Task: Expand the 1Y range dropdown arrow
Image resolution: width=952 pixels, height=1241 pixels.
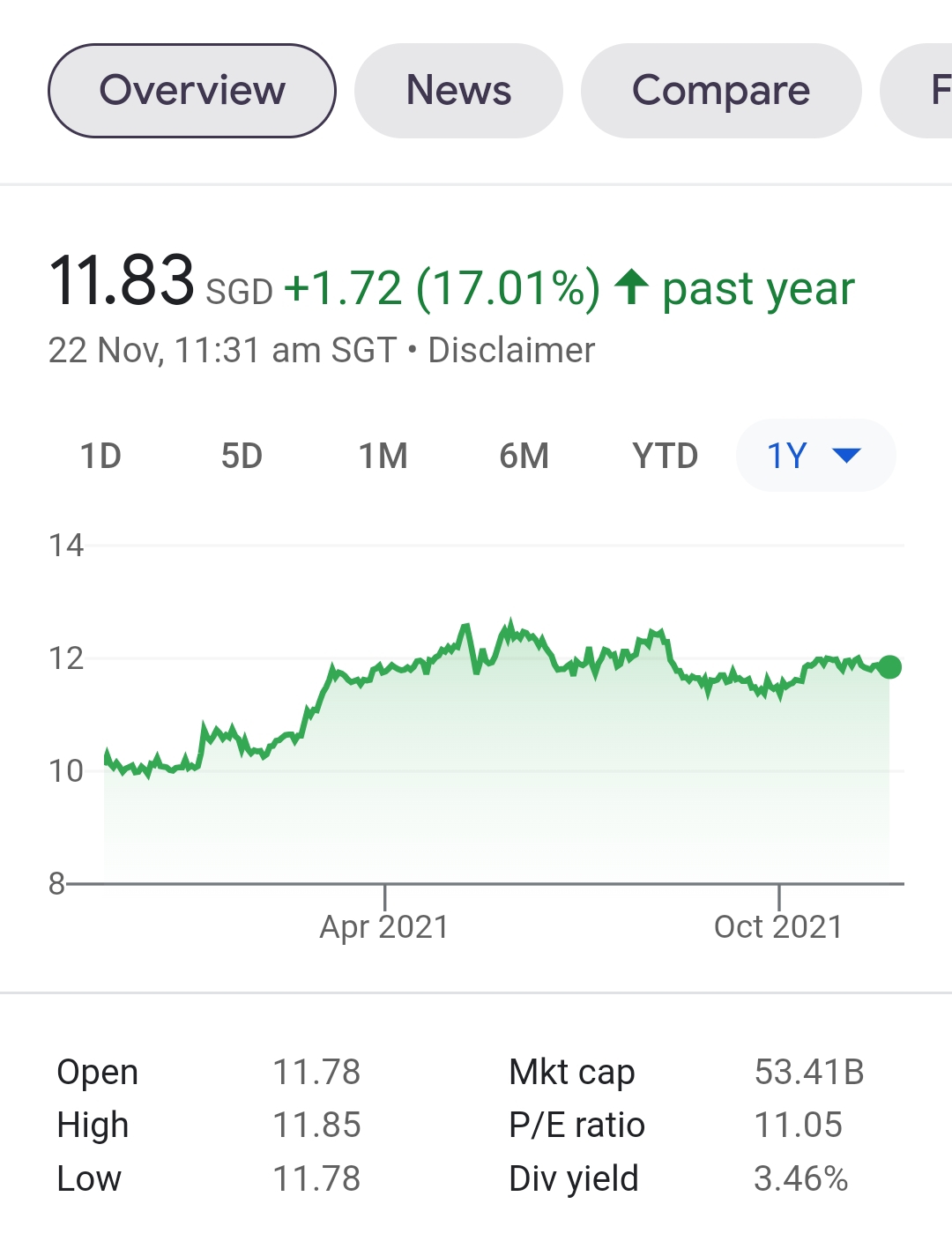Action: tap(846, 456)
